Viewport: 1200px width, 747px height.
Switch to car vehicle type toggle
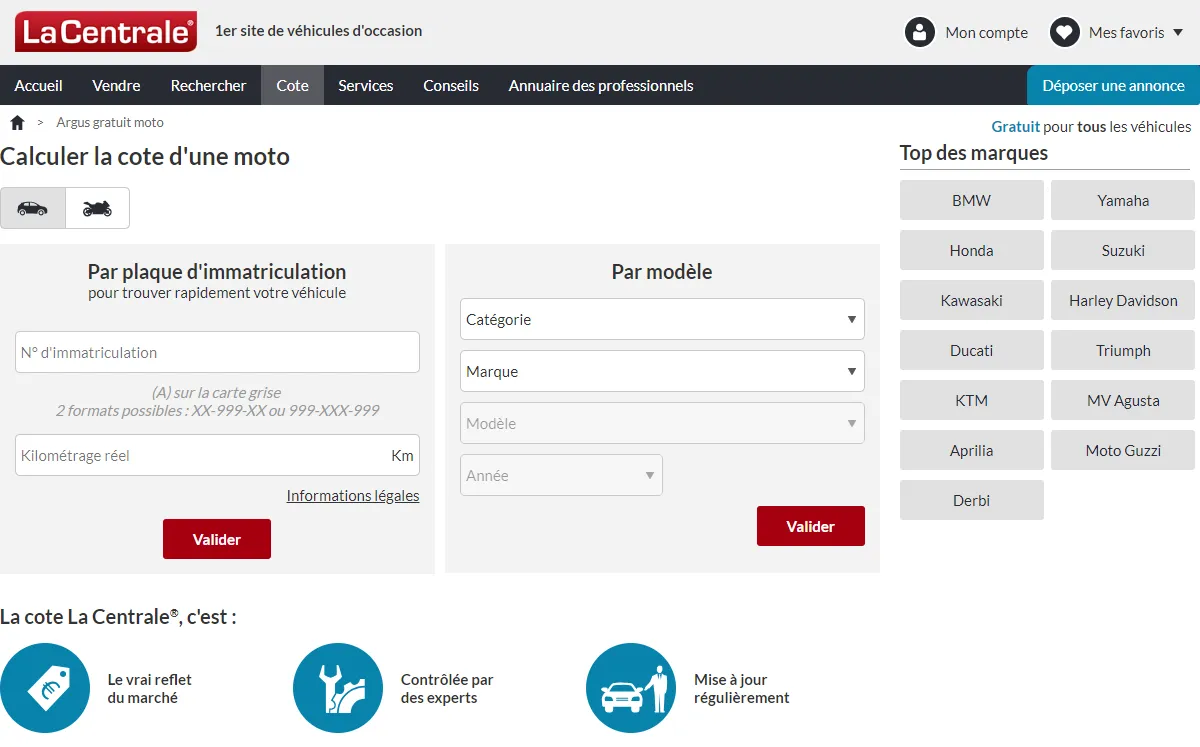coord(33,208)
